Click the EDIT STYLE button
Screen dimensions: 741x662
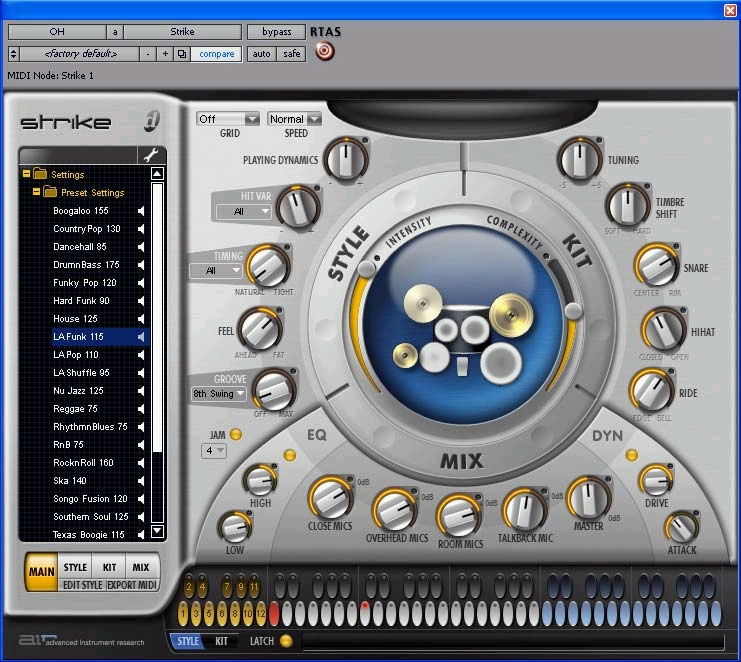point(83,585)
